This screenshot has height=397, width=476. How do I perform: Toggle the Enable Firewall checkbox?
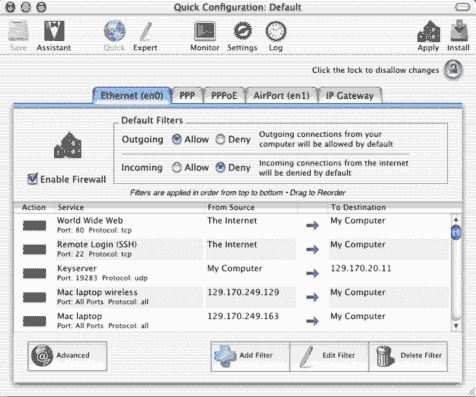[32, 179]
